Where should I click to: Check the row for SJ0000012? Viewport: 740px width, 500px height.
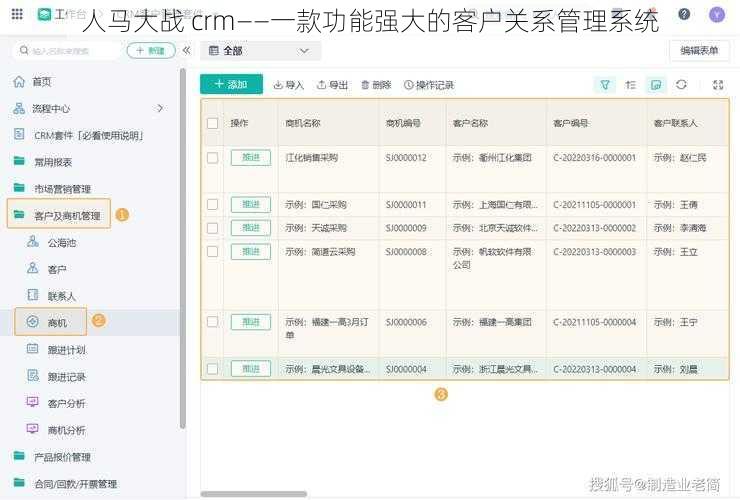[212, 158]
